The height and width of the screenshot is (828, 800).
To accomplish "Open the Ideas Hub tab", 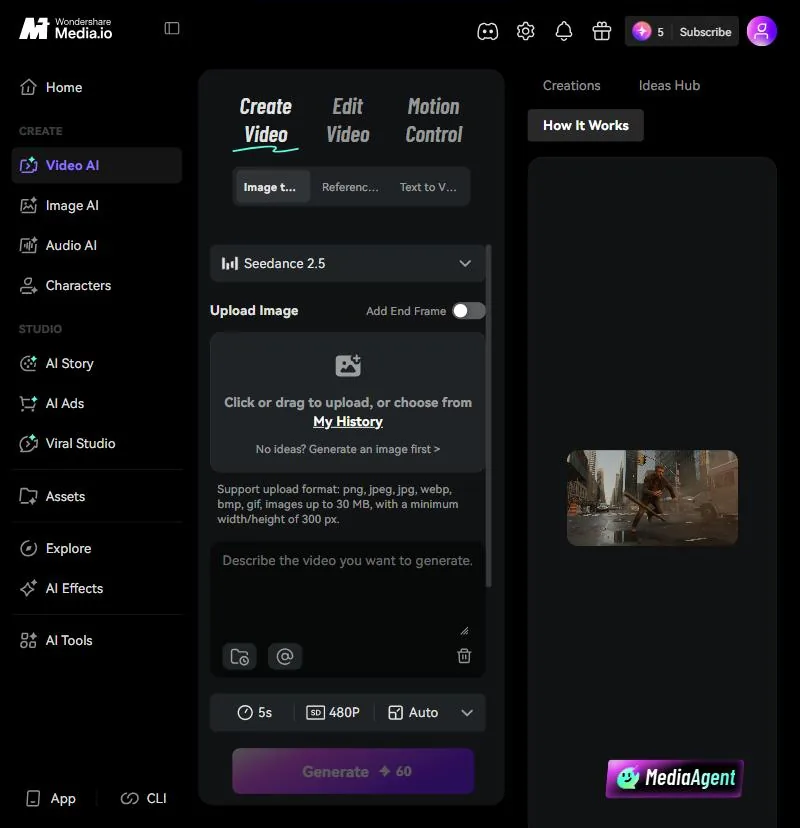I will (669, 86).
